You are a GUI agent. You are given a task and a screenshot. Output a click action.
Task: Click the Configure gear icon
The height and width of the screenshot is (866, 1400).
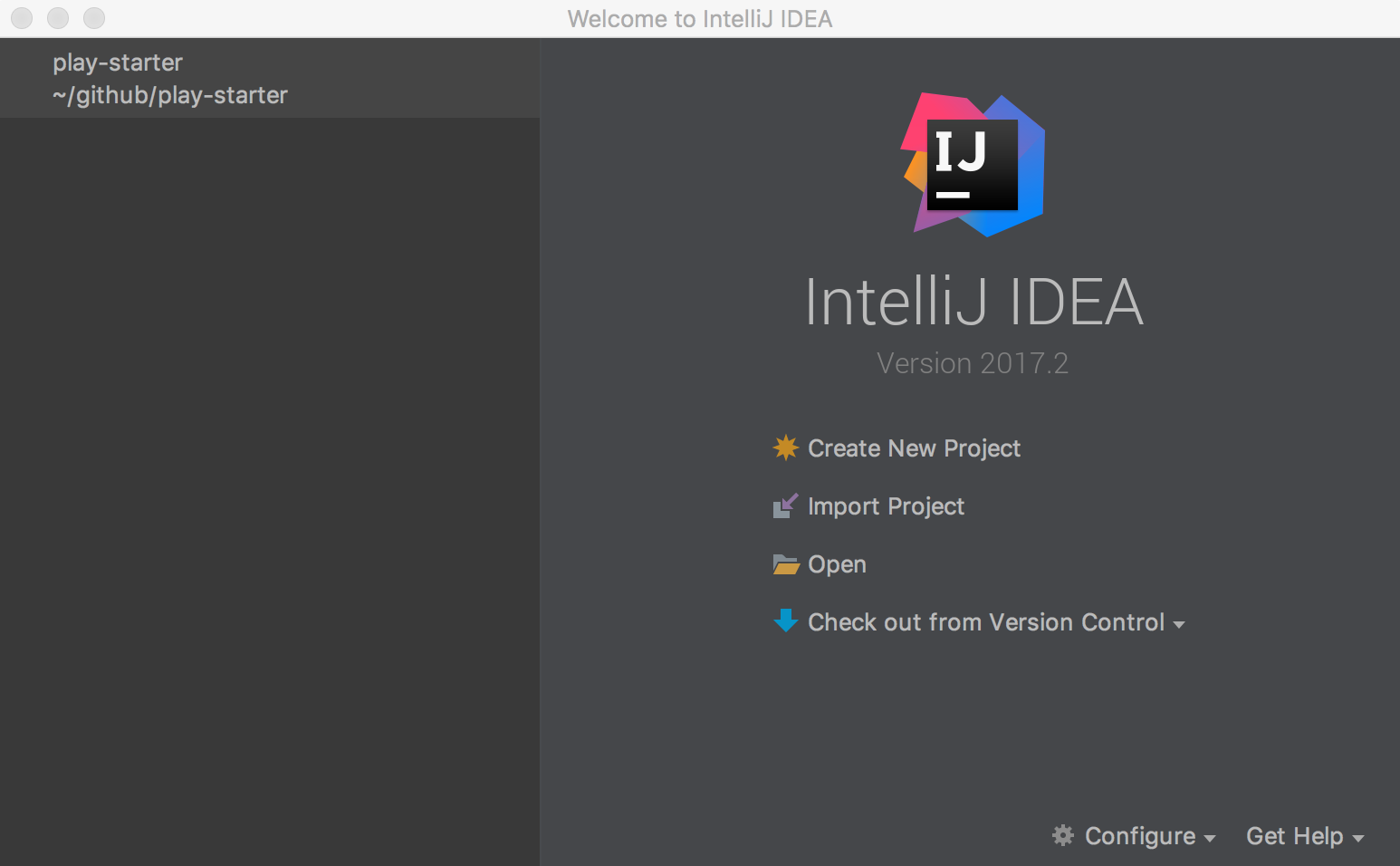pos(1062,835)
